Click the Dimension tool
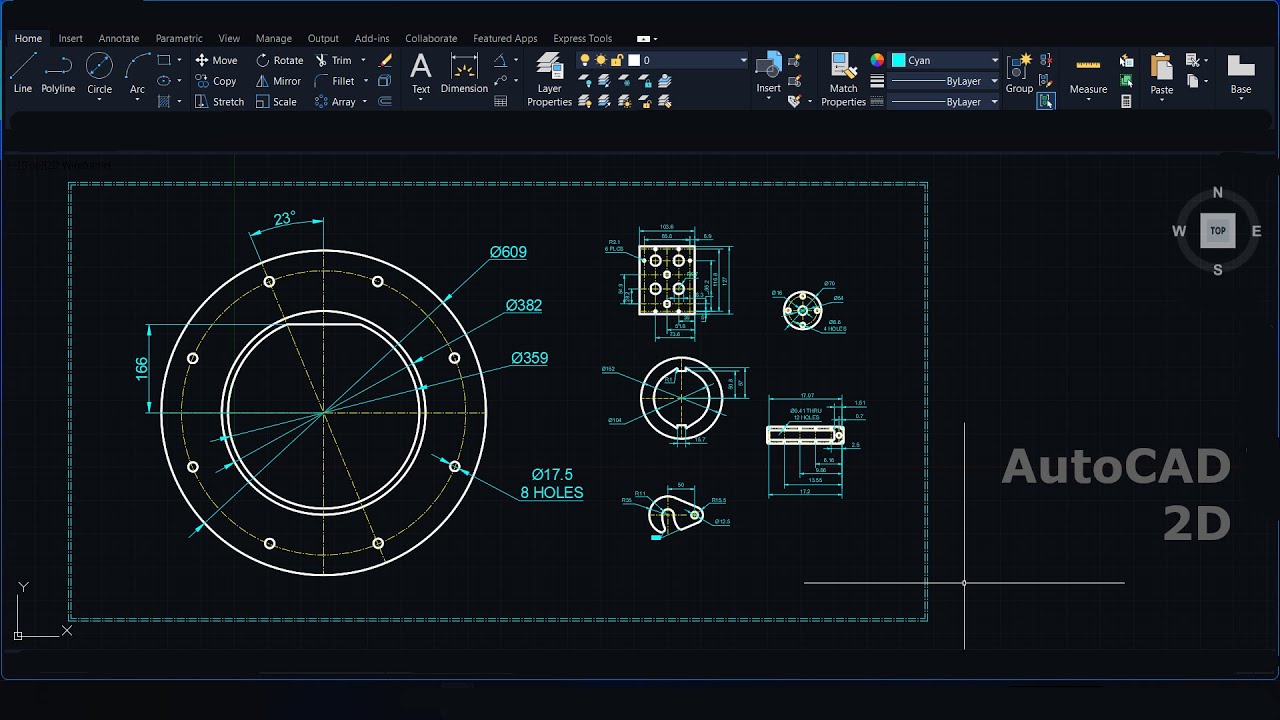The width and height of the screenshot is (1280, 720). 464,74
